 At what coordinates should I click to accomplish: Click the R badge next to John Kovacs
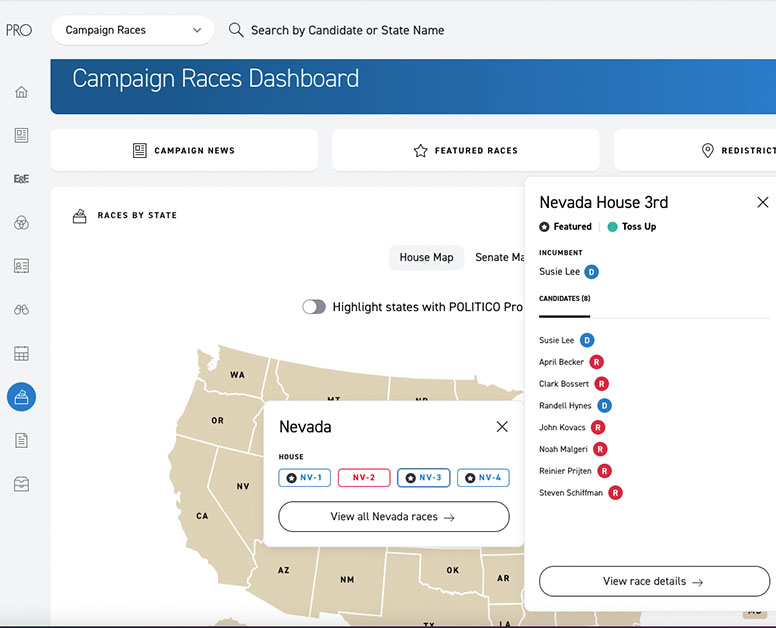coord(598,428)
